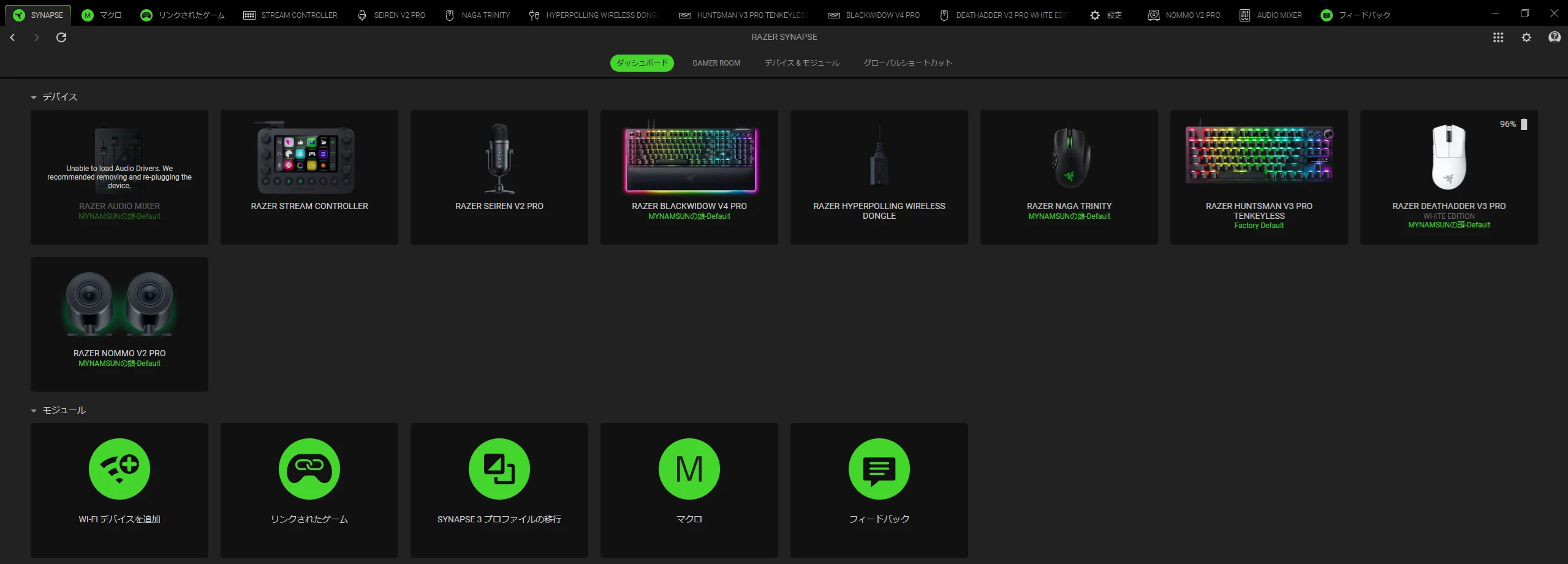Select Razer Seiren V2 Pro microphone image
This screenshot has width=1568, height=564.
(499, 158)
